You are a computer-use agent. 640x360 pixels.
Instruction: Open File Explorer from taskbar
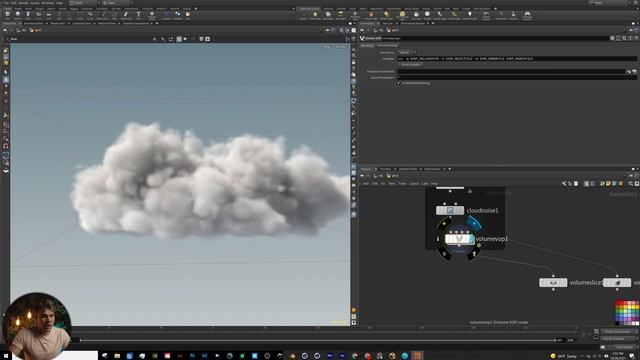(117, 356)
